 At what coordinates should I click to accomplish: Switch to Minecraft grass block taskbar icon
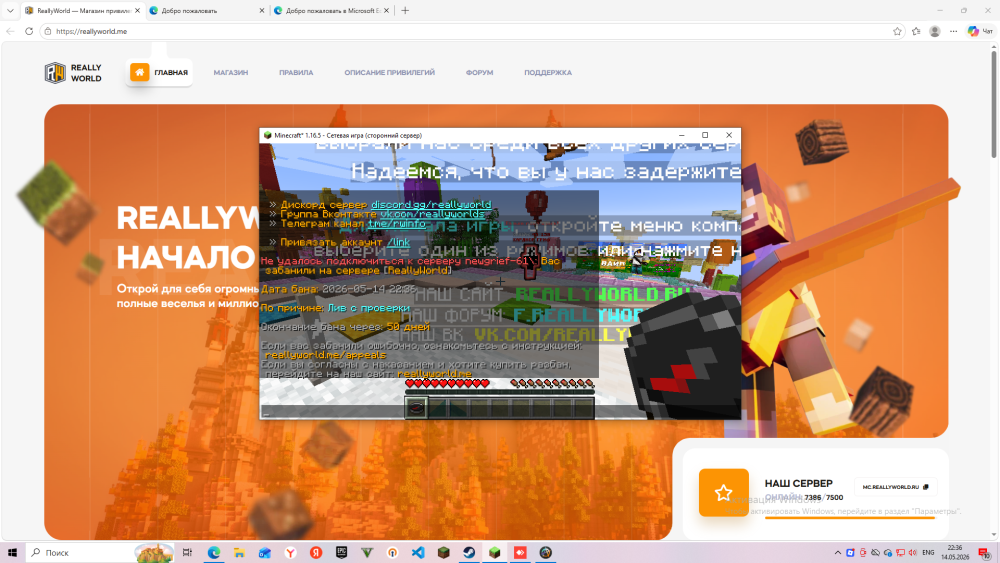(494, 553)
